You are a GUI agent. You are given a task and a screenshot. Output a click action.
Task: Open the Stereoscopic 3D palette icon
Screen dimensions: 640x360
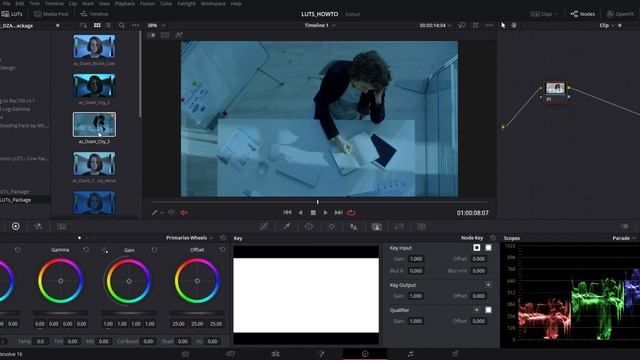(421, 227)
